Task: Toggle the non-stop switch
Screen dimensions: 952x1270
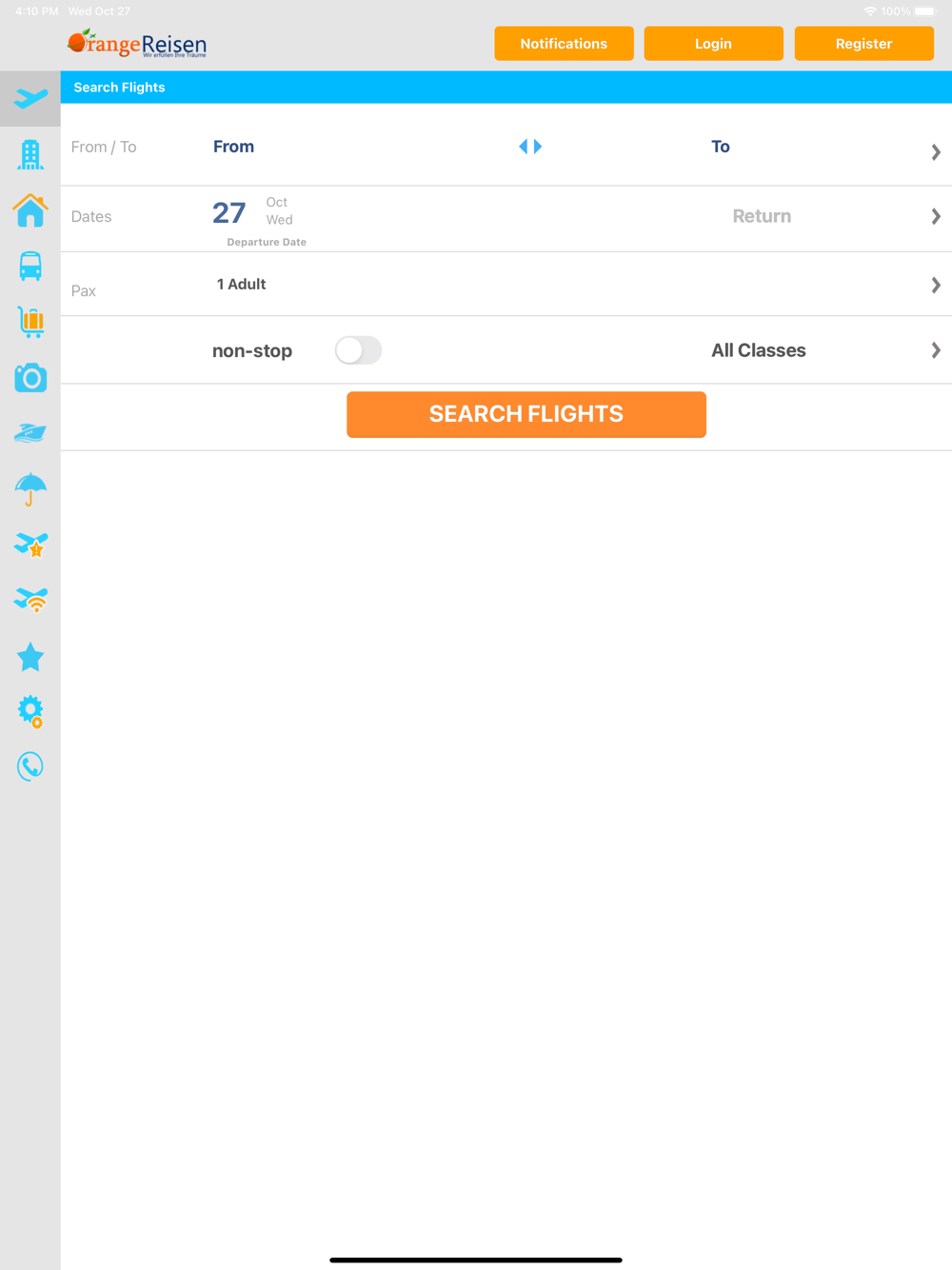Action: (359, 350)
